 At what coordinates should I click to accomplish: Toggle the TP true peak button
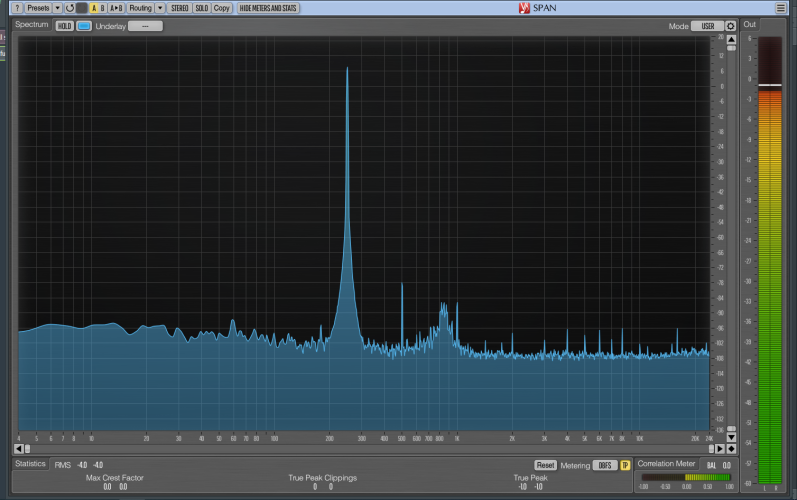click(625, 465)
